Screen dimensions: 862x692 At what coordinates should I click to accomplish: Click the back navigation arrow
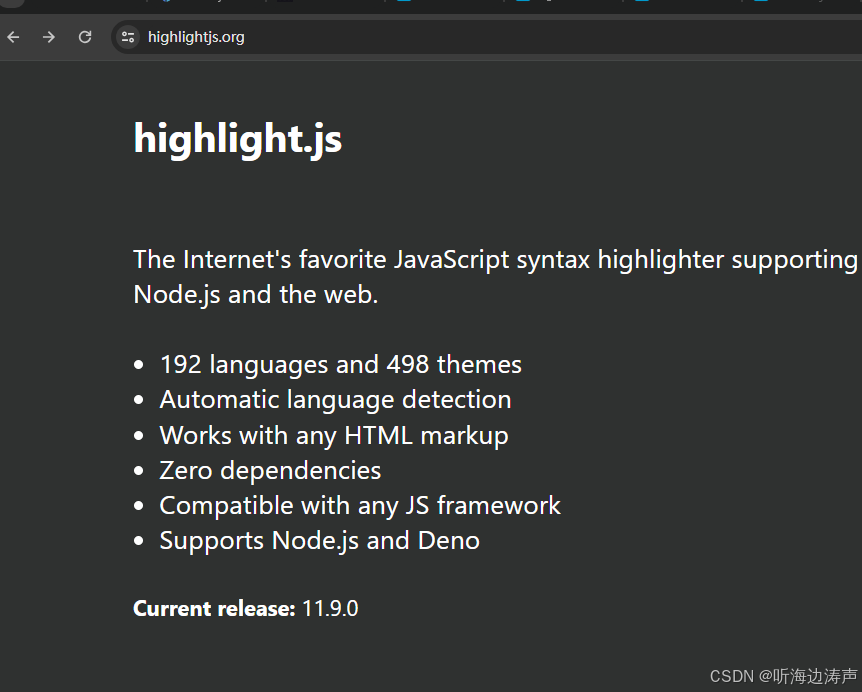[x=12, y=37]
